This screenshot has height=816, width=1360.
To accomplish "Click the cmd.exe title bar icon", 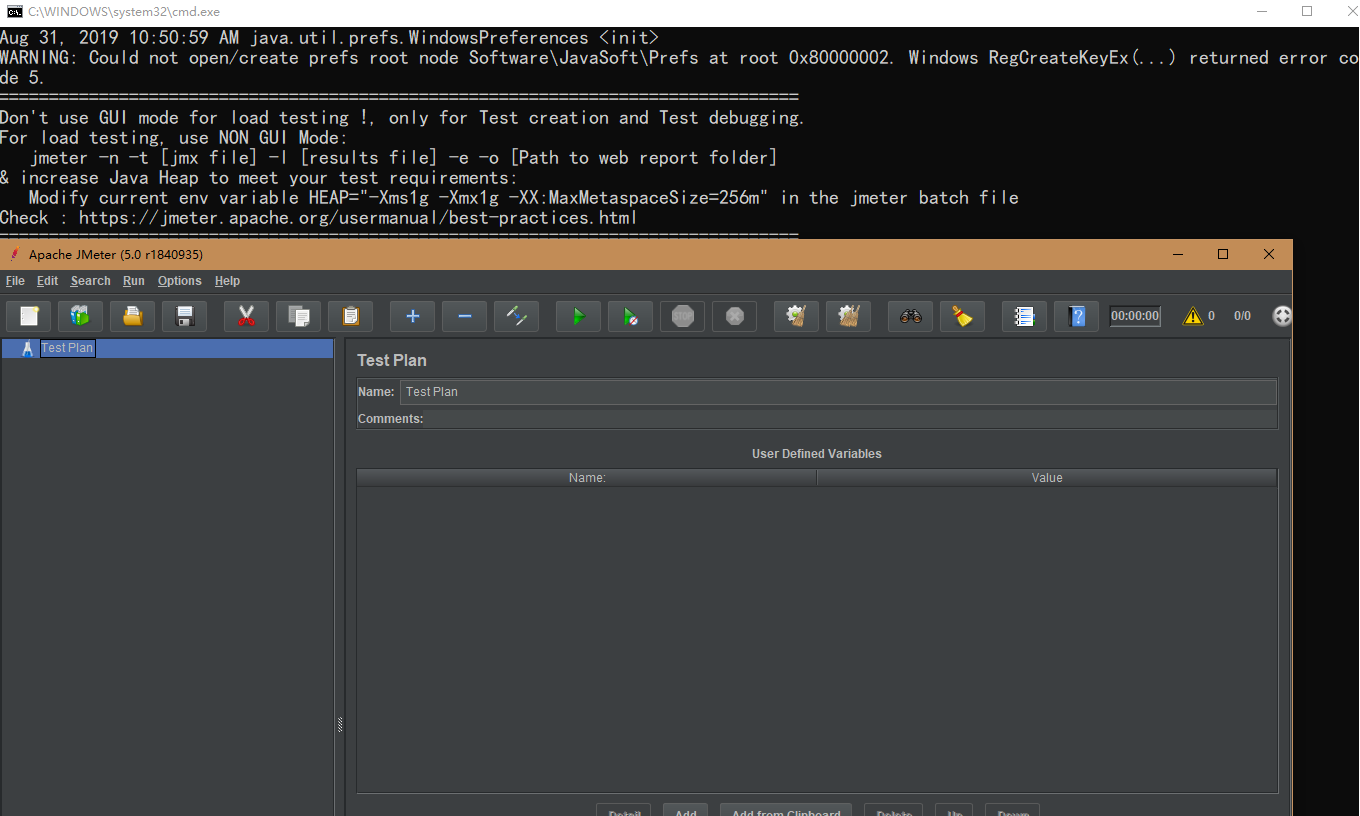I will (14, 12).
